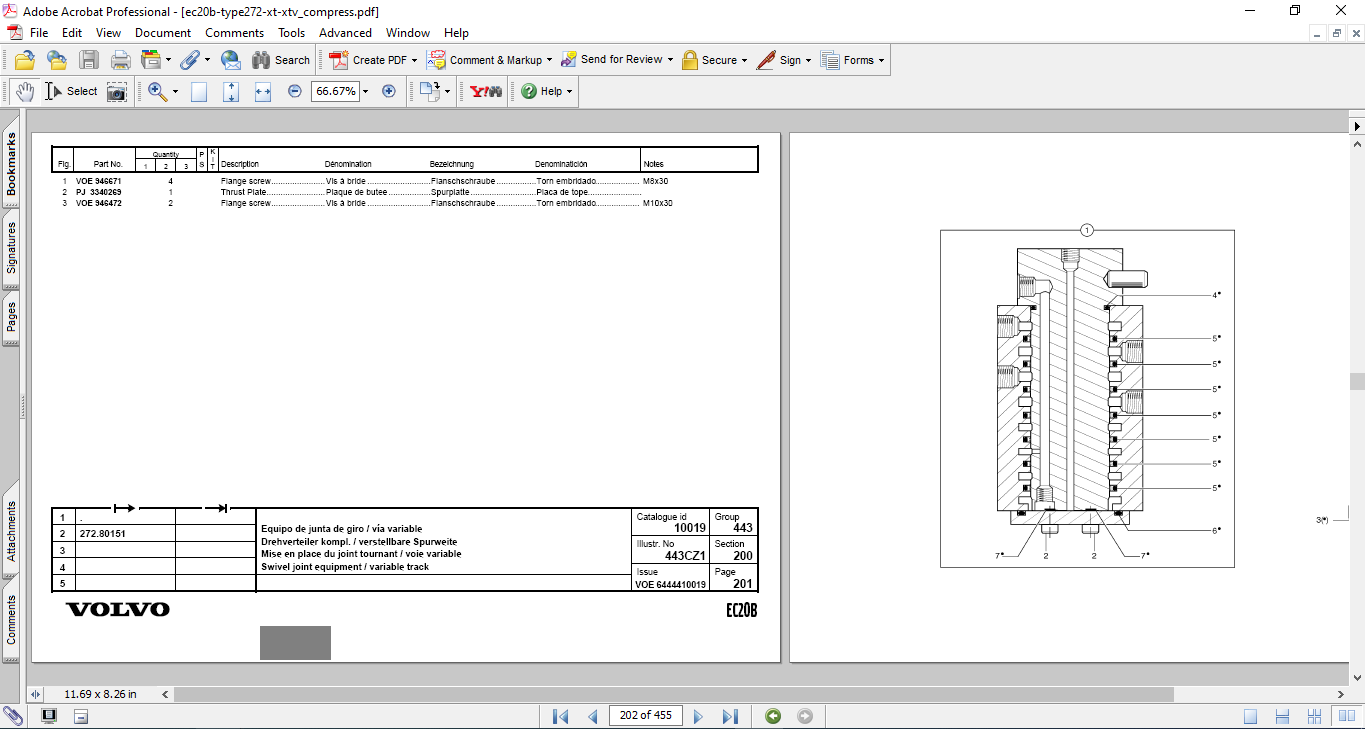Open the zoom percentage dropdown
The width and height of the screenshot is (1365, 729).
point(365,91)
